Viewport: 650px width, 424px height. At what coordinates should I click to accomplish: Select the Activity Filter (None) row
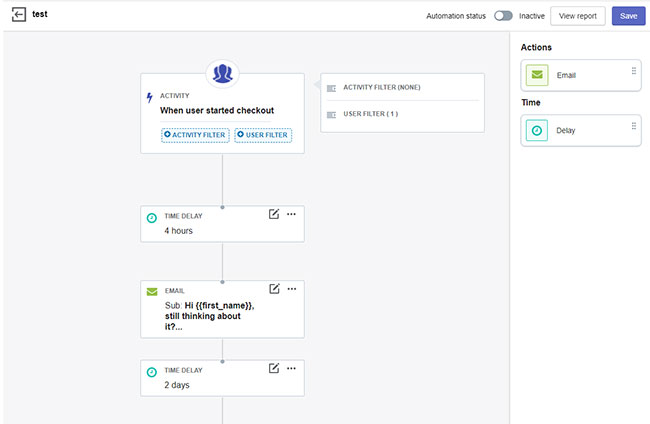402,88
